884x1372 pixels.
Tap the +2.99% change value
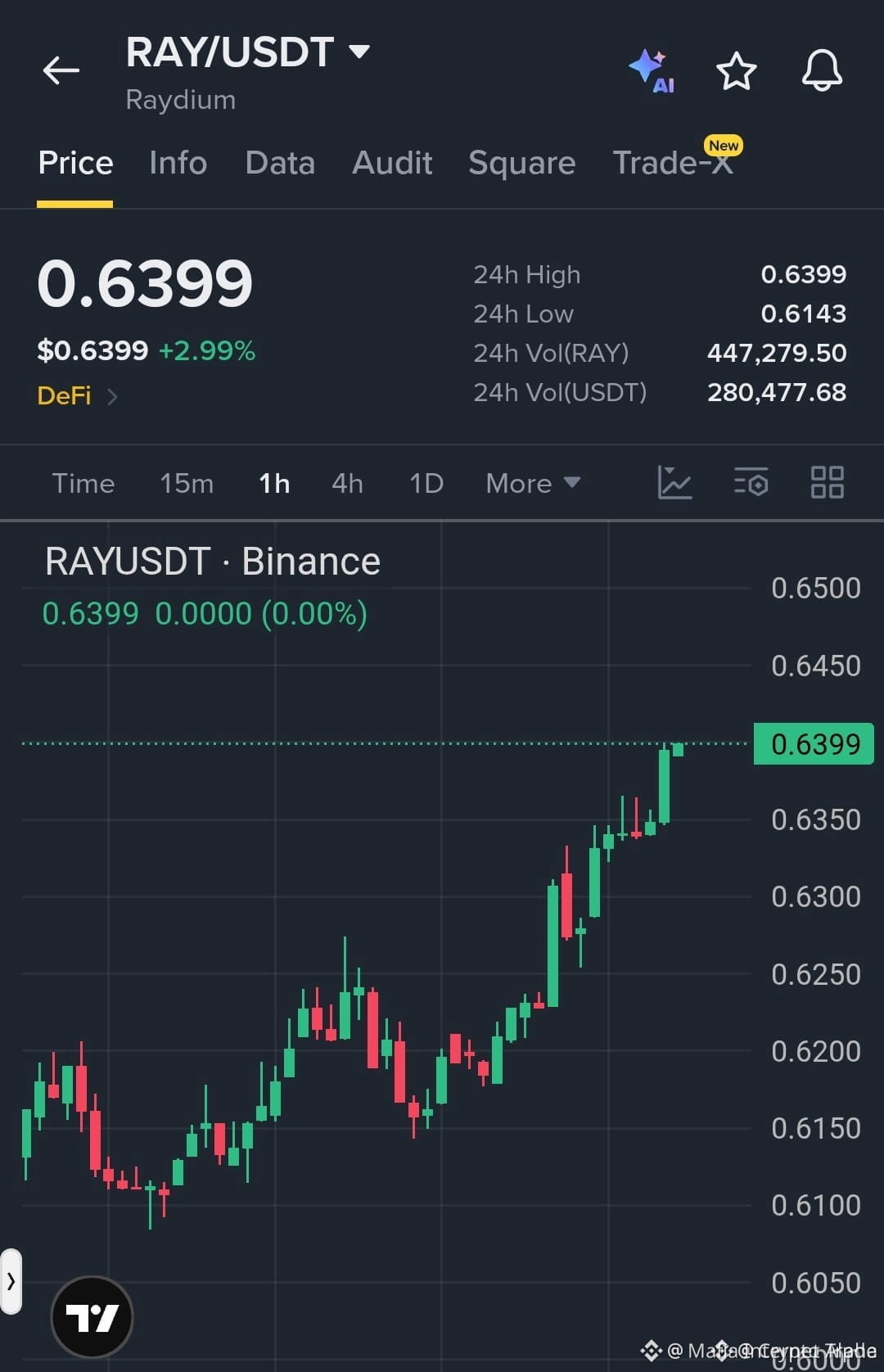coord(207,350)
